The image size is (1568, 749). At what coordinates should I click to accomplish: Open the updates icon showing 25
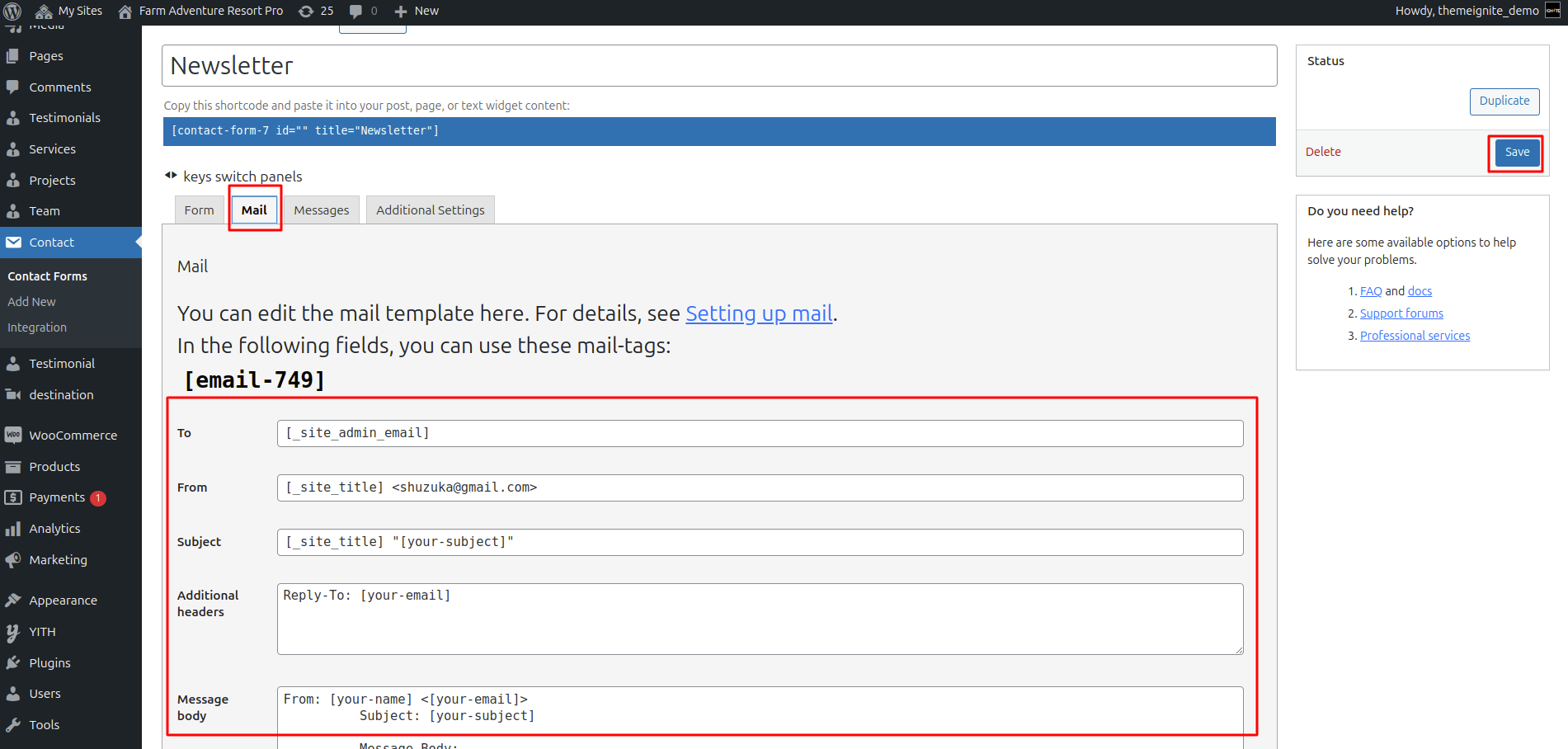coord(306,12)
